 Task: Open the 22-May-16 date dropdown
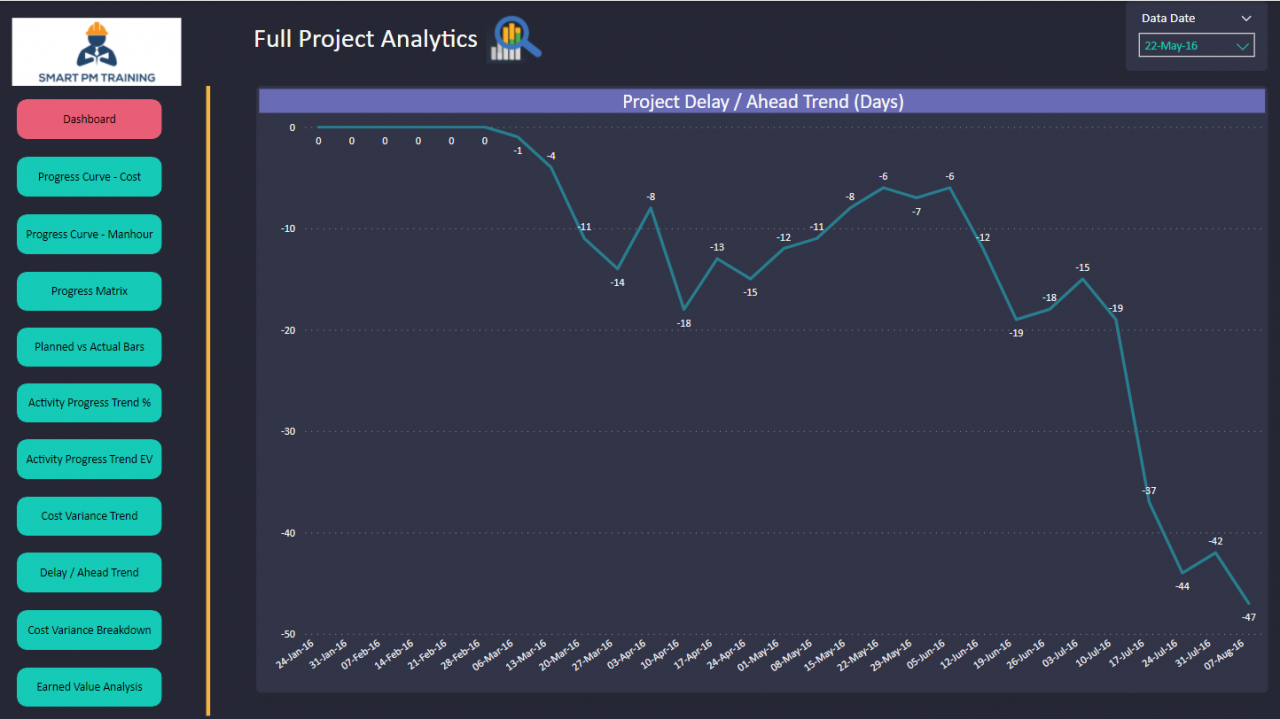pos(1196,46)
